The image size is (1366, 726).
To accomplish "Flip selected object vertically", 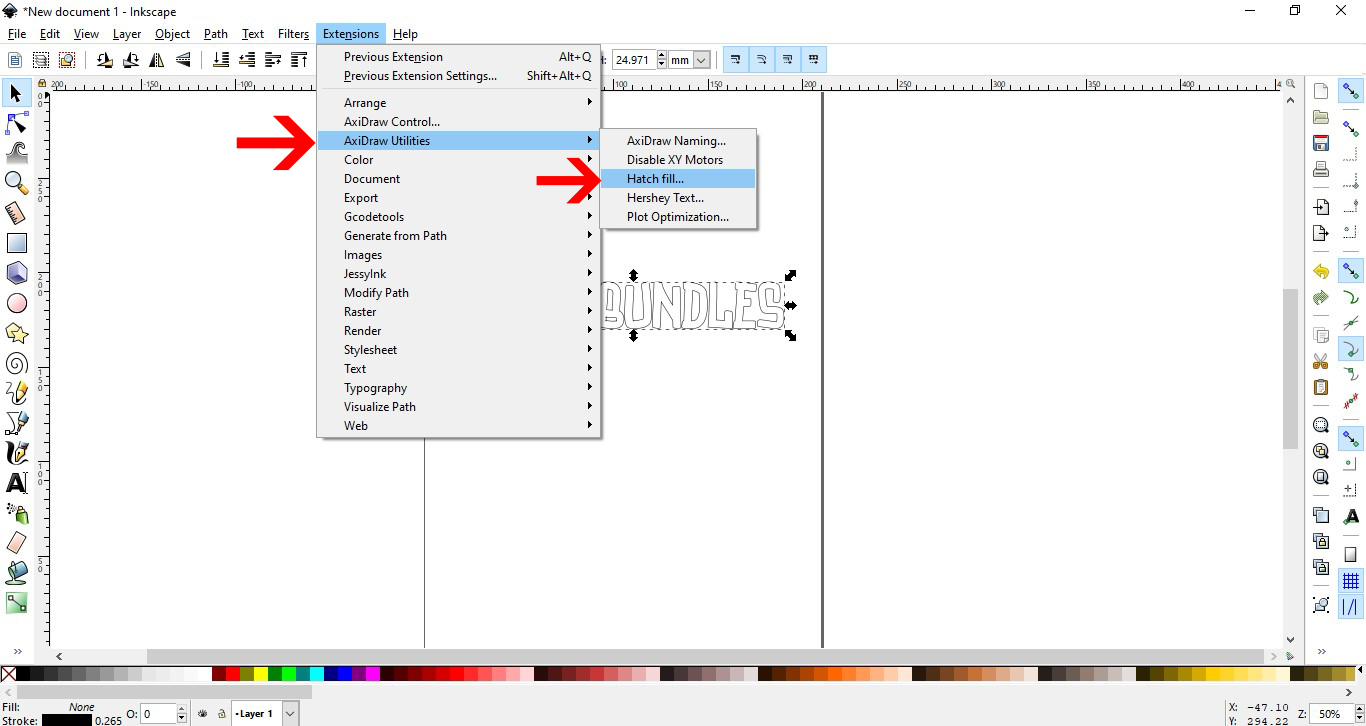I will 182,60.
